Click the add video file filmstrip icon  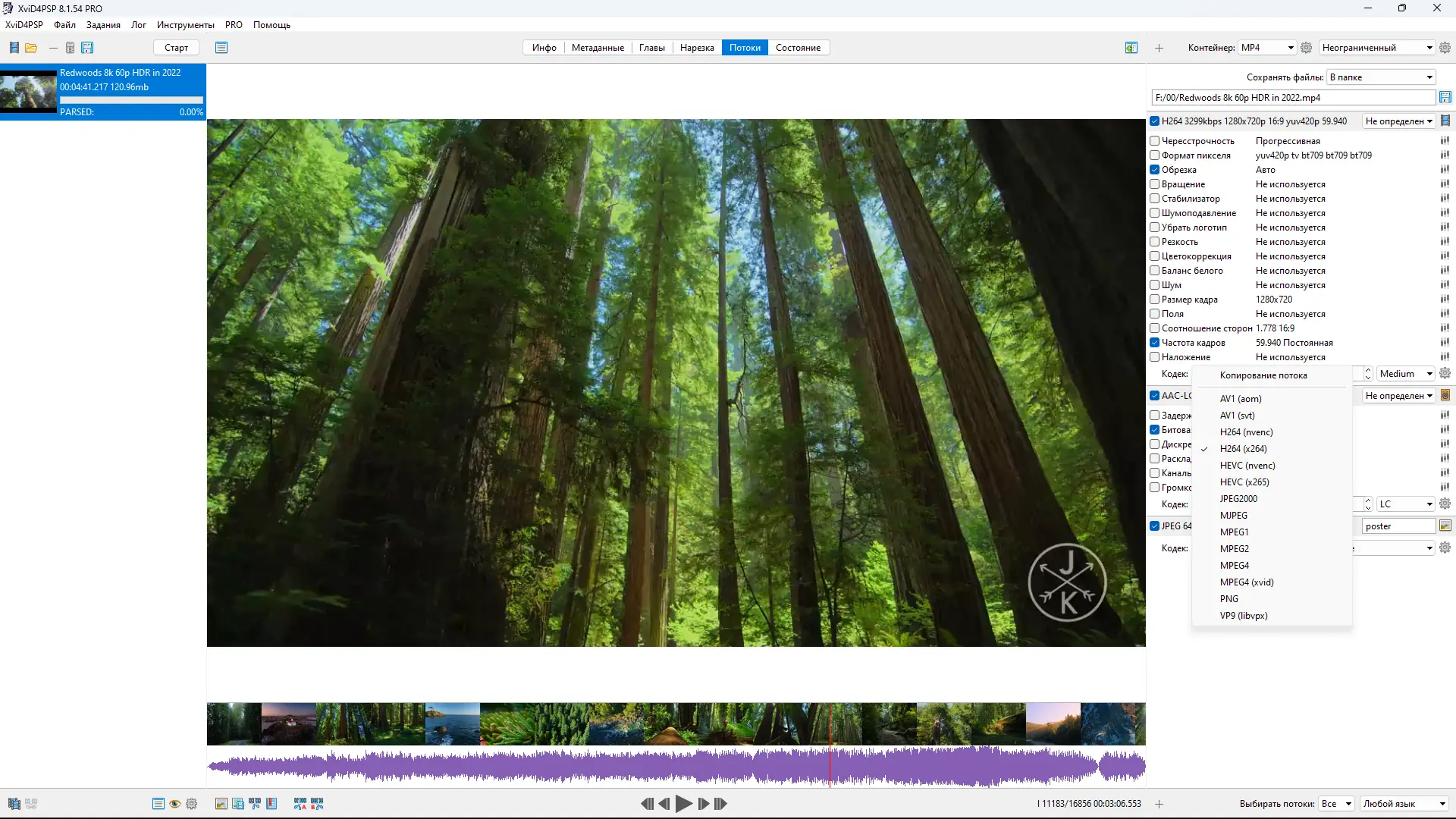tap(14, 48)
